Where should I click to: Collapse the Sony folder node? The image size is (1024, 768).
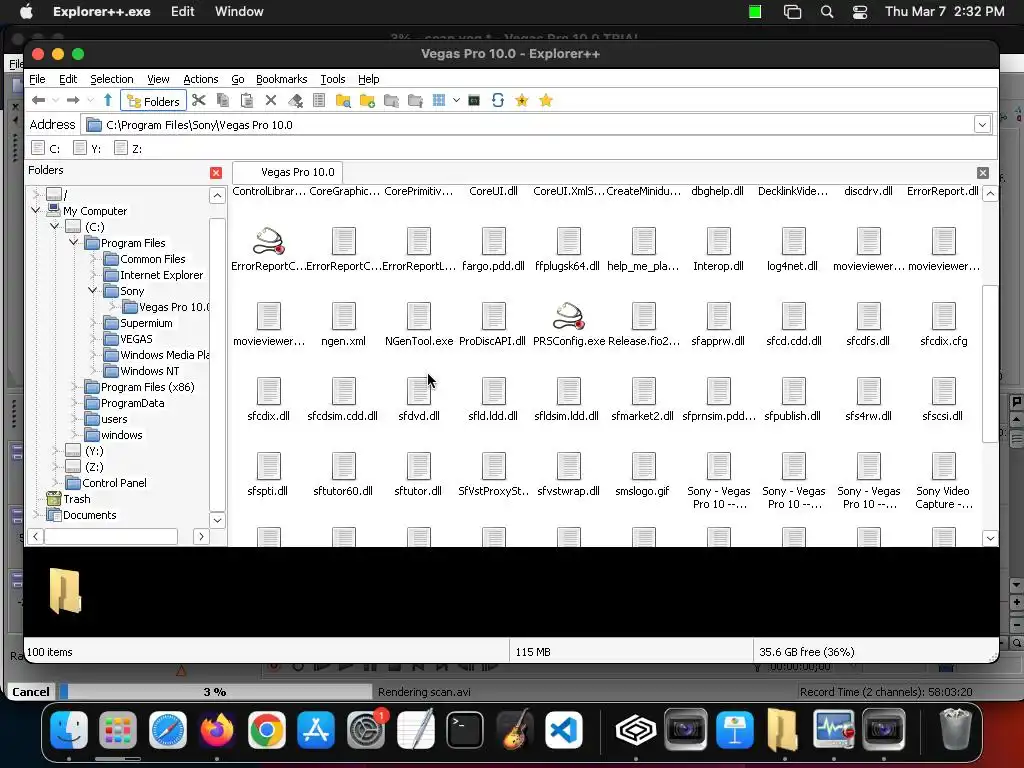(x=93, y=291)
